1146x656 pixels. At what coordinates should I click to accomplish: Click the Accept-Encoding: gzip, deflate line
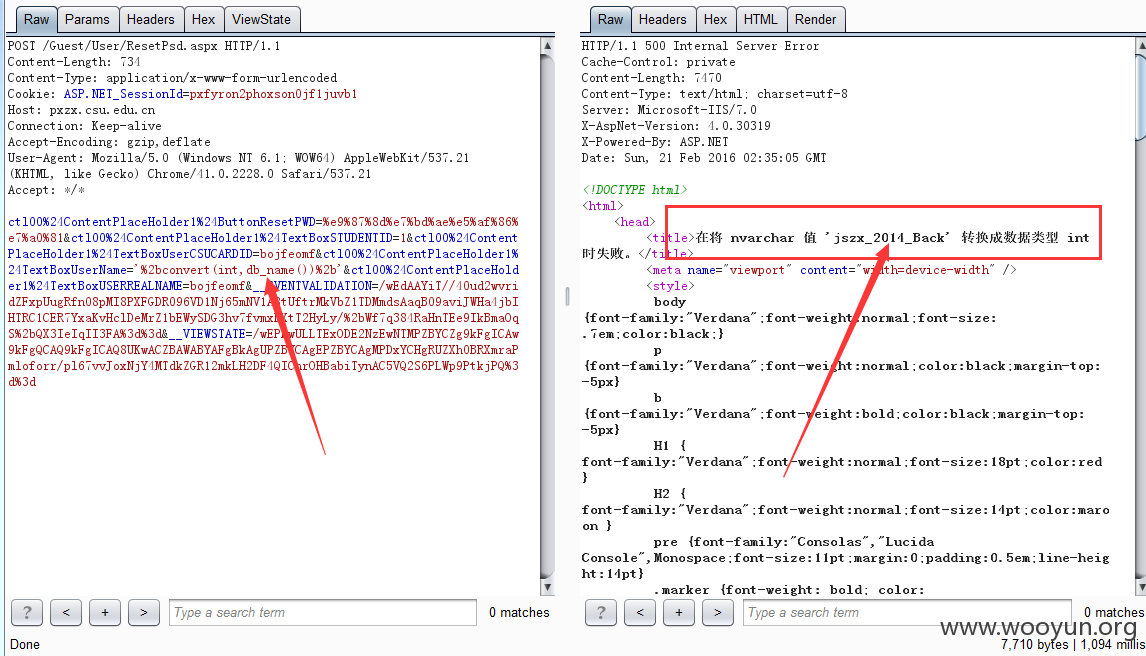(109, 142)
